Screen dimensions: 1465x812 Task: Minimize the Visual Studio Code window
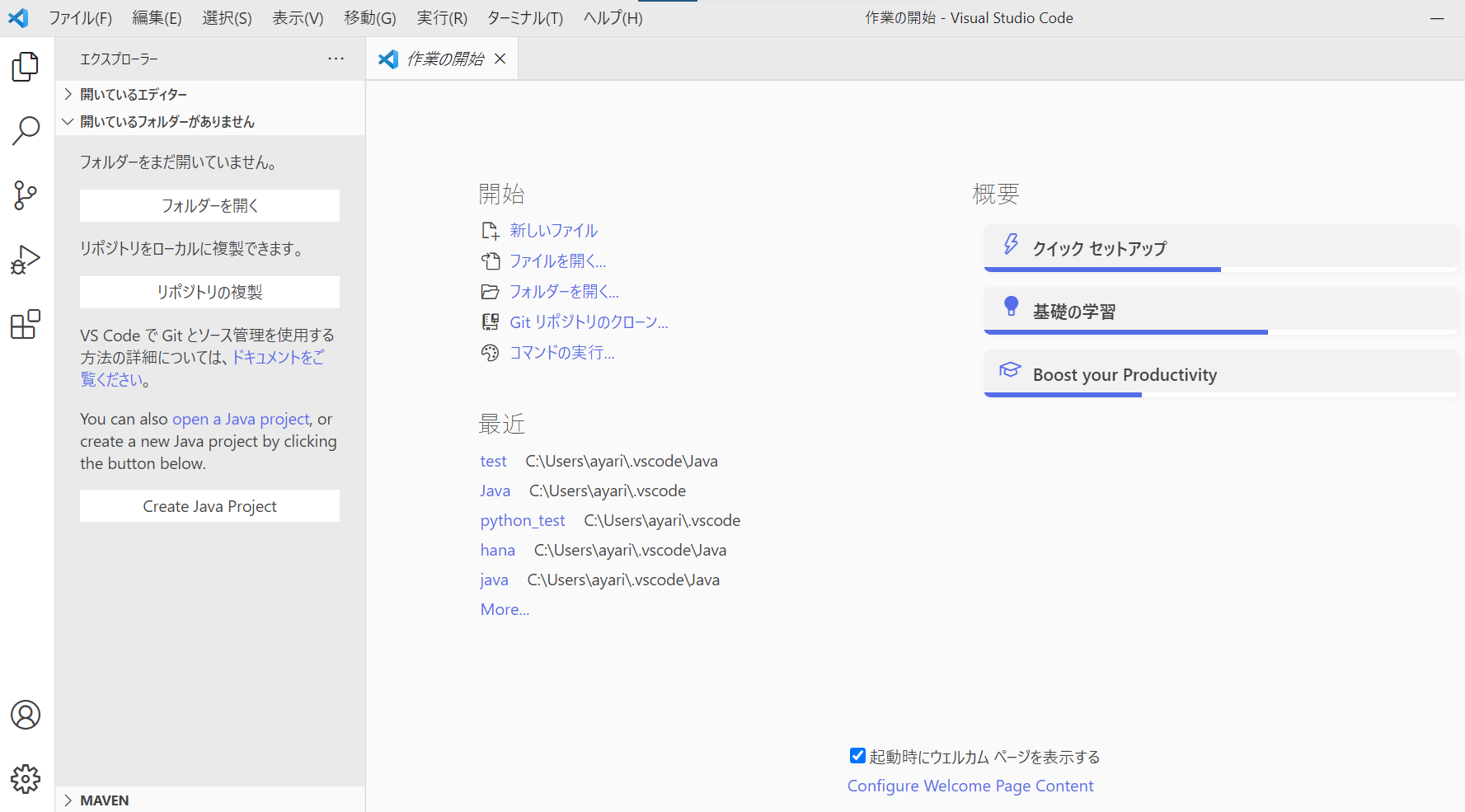tap(1437, 18)
